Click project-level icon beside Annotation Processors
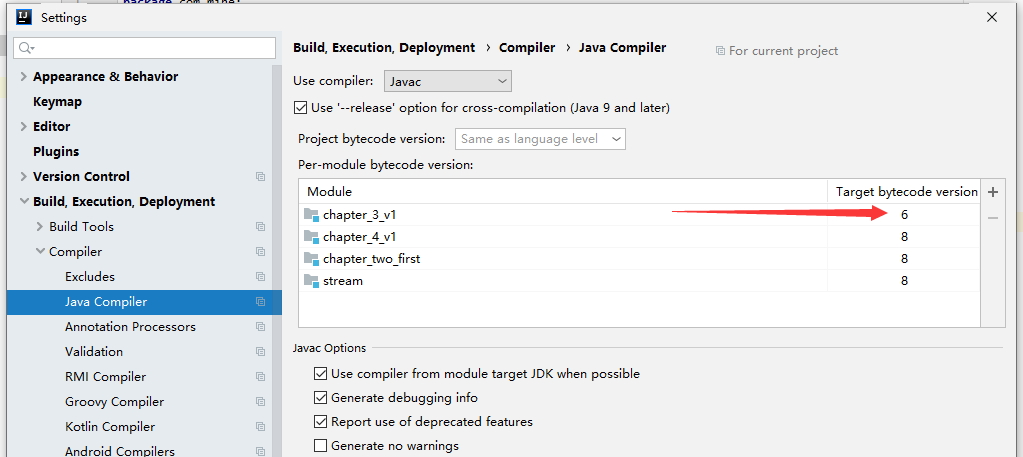This screenshot has height=457, width=1023. (x=260, y=327)
